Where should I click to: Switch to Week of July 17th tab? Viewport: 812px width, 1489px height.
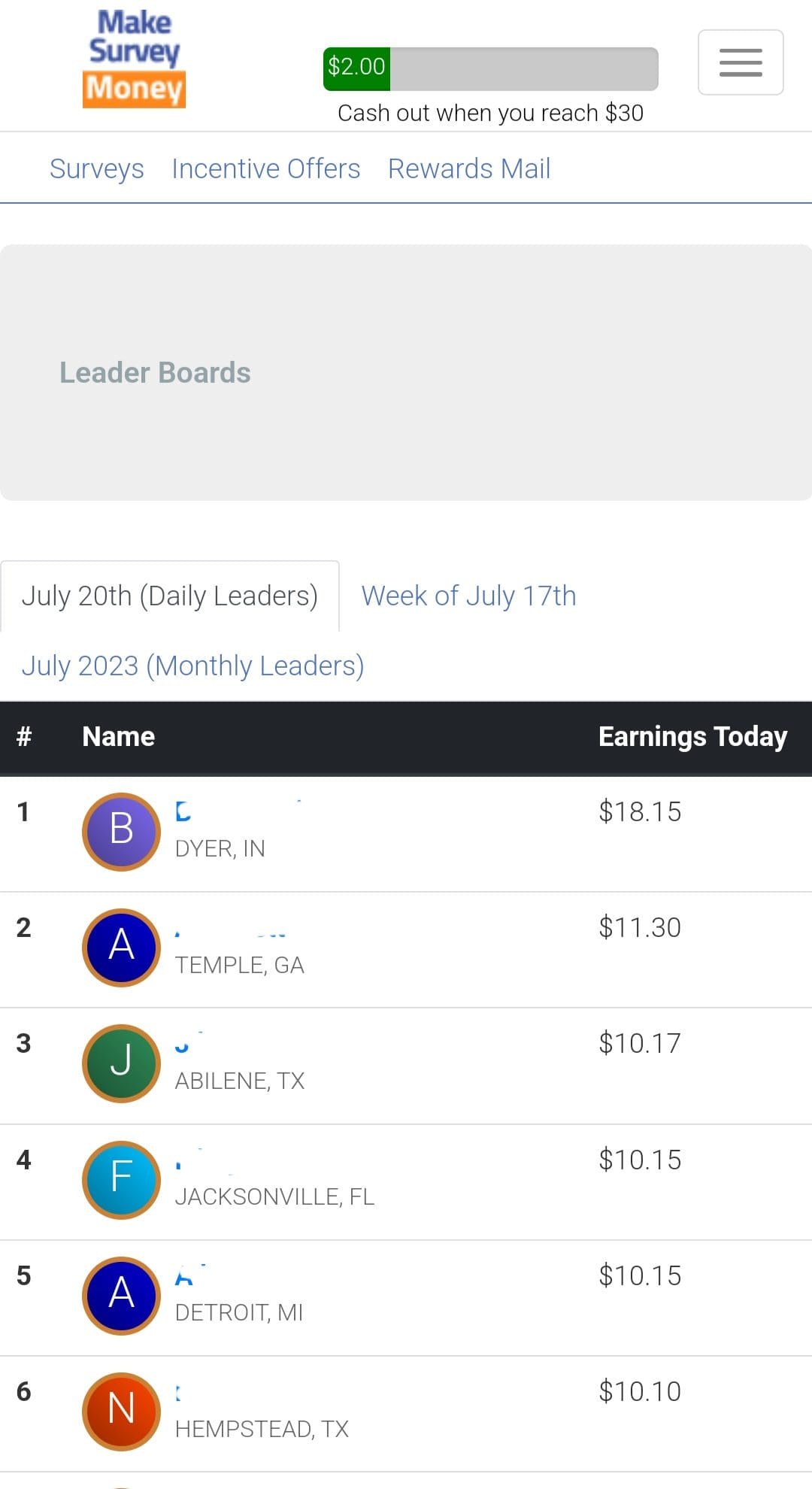[x=468, y=596]
